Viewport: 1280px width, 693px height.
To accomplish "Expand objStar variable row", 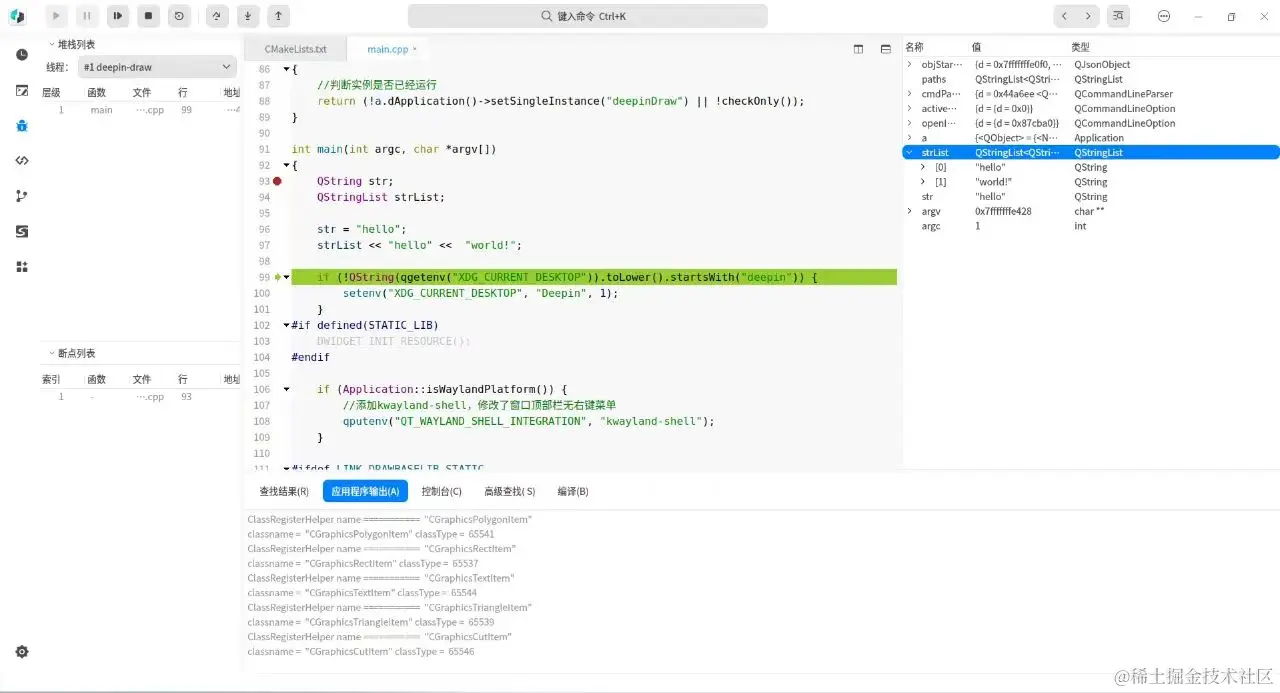I will pos(909,64).
